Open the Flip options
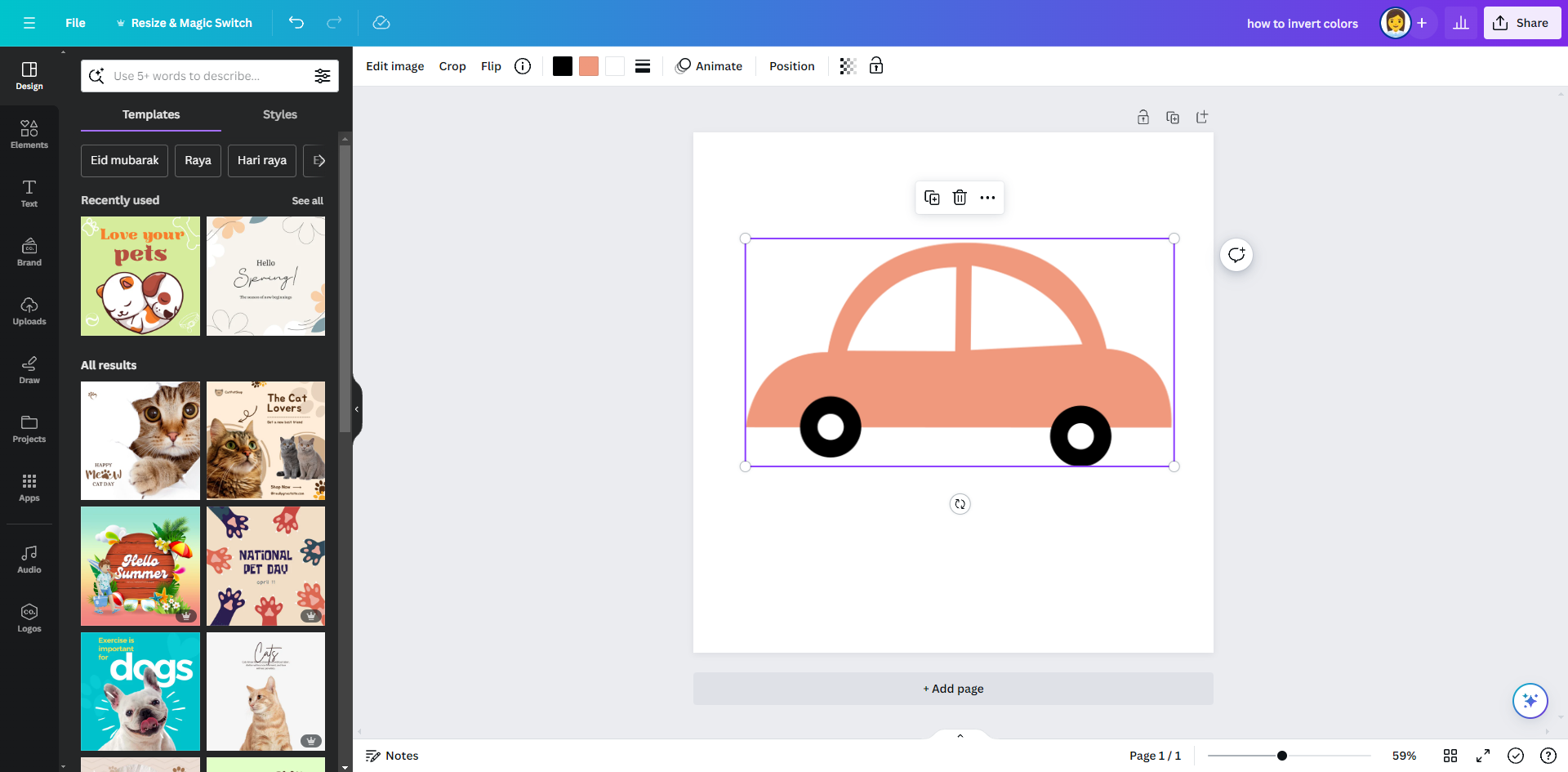 pyautogui.click(x=491, y=66)
